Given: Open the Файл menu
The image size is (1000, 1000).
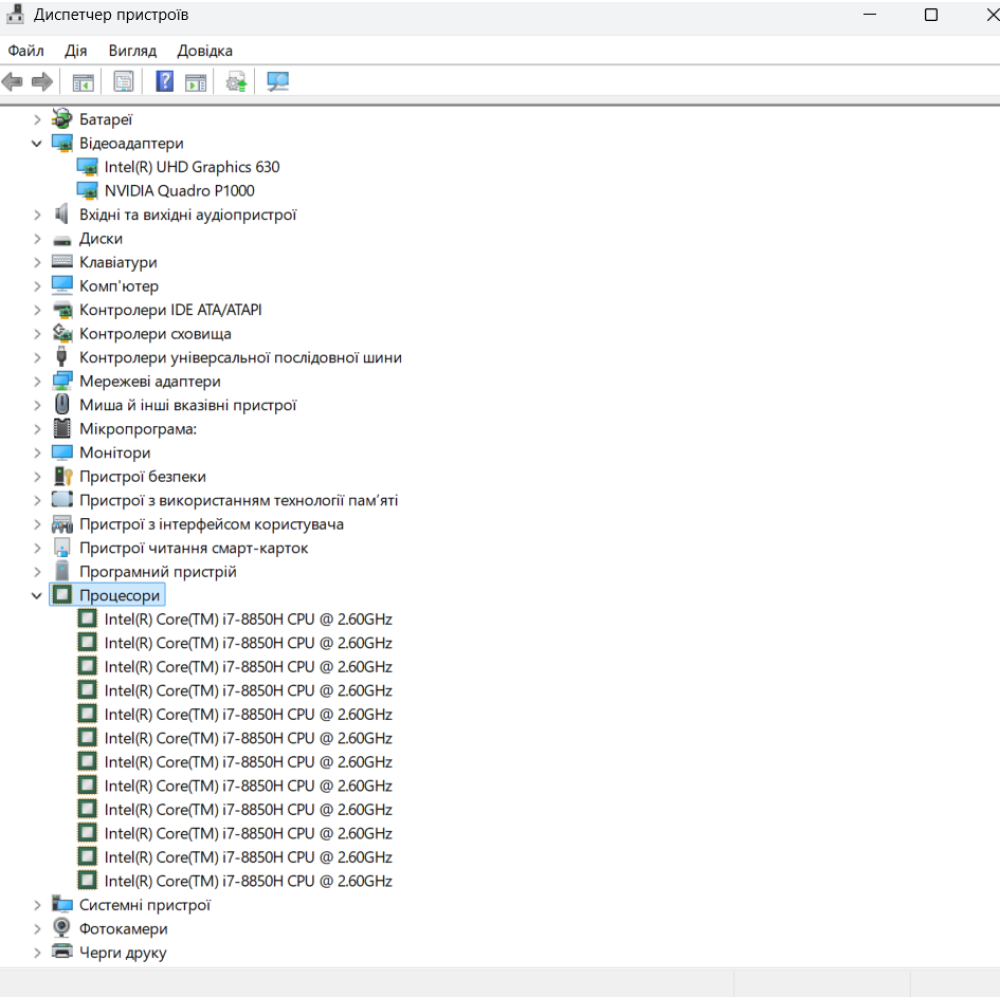Looking at the screenshot, I should coord(26,50).
